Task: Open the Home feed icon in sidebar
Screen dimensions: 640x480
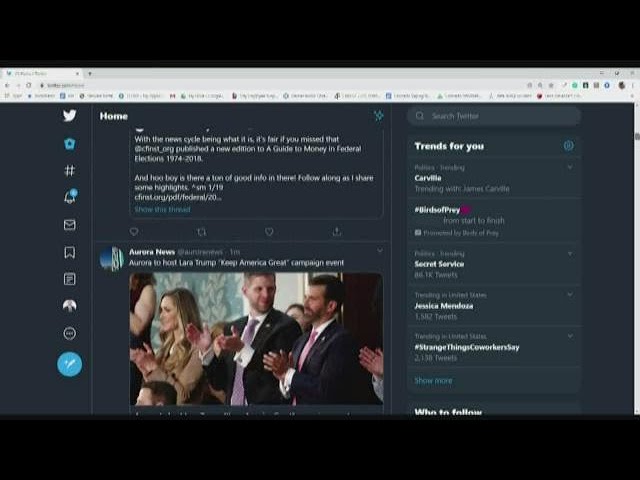Action: tap(70, 144)
